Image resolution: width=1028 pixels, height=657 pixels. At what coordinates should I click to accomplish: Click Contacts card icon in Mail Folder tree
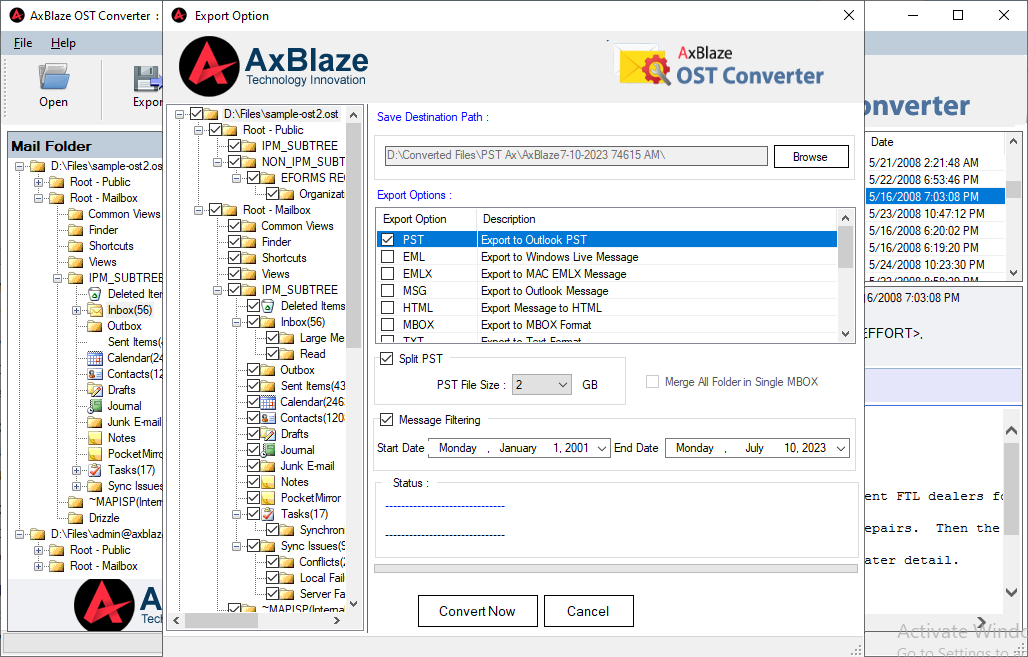click(x=95, y=374)
